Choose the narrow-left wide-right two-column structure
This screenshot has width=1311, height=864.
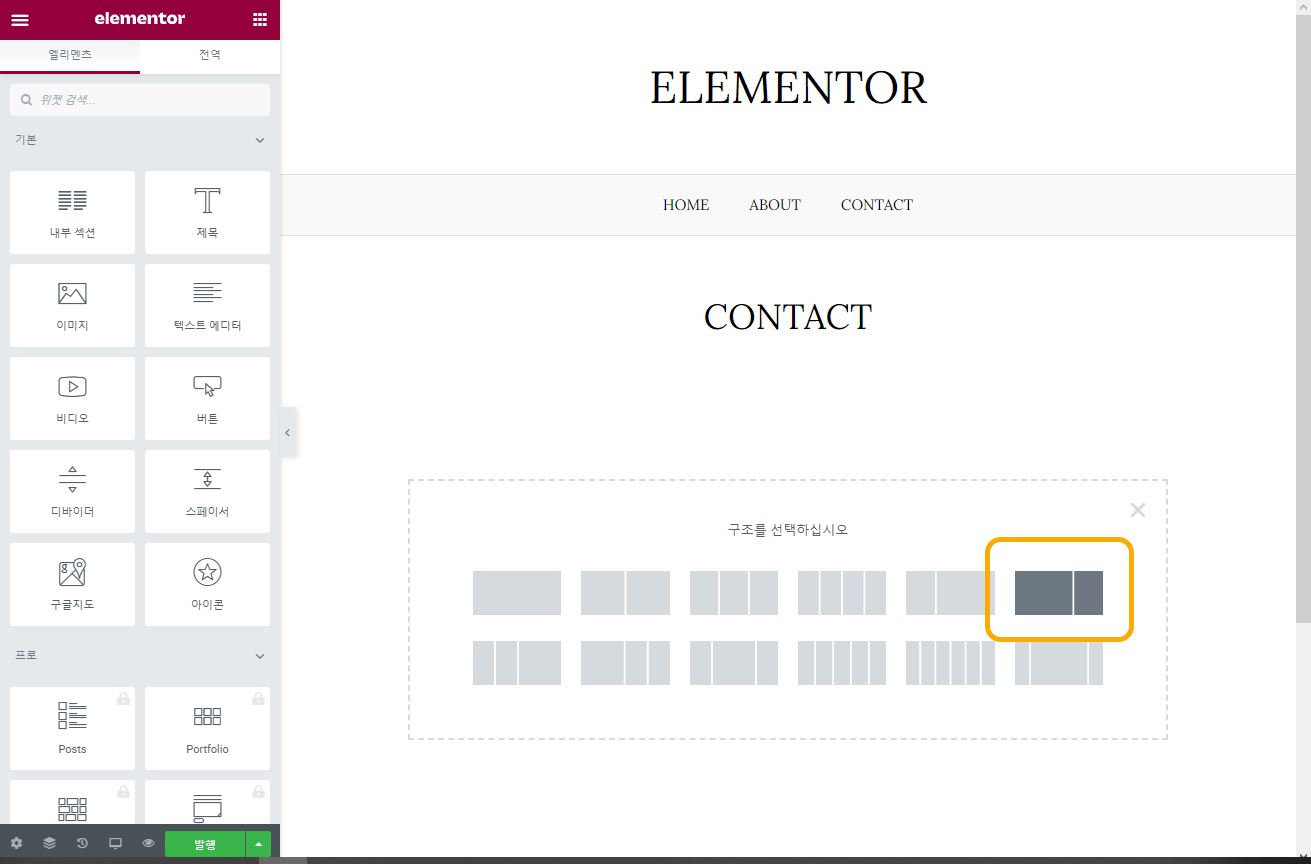click(x=950, y=593)
